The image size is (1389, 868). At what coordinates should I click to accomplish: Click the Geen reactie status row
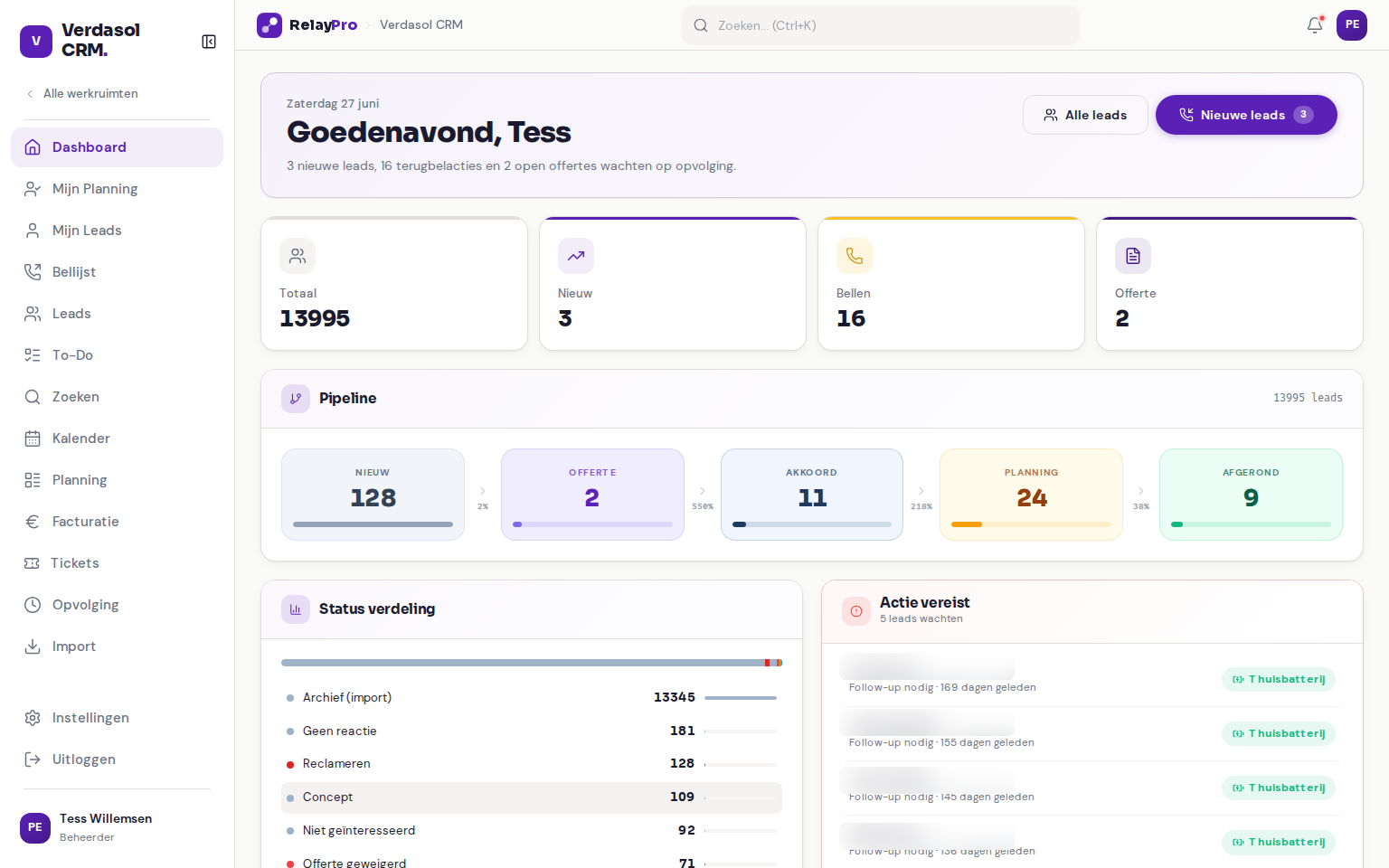point(532,731)
